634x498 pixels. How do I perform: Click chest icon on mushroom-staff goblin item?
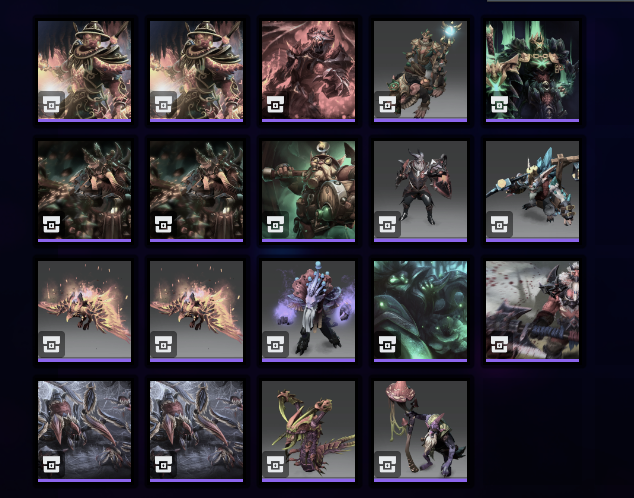click(x=387, y=464)
